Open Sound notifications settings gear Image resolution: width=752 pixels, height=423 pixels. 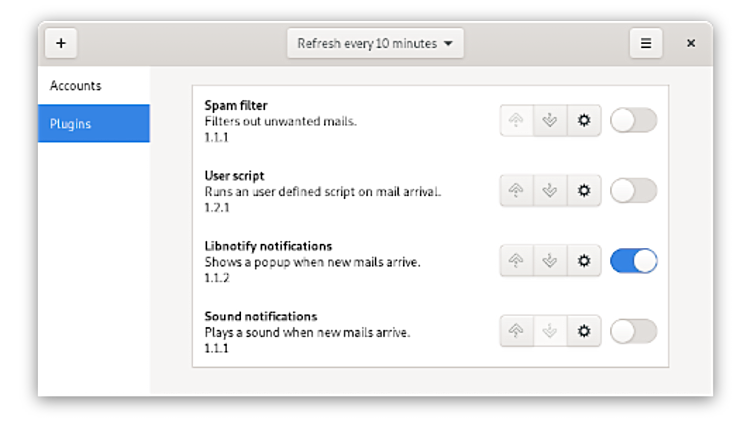pyautogui.click(x=584, y=331)
